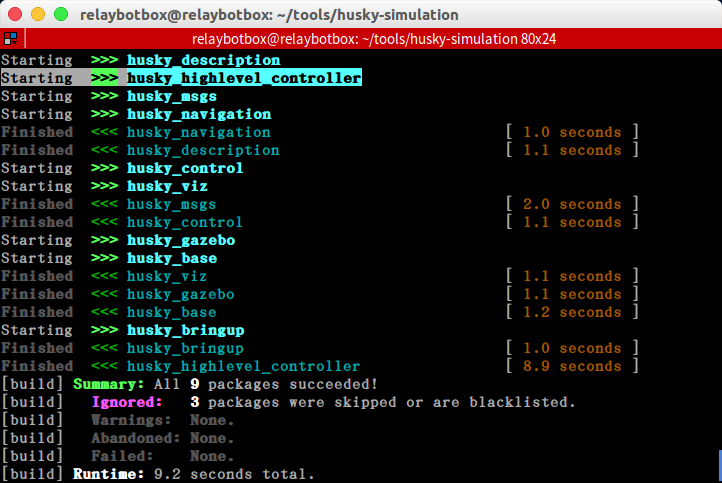
Task: Close the terminal window with red button
Action: click(x=15, y=14)
